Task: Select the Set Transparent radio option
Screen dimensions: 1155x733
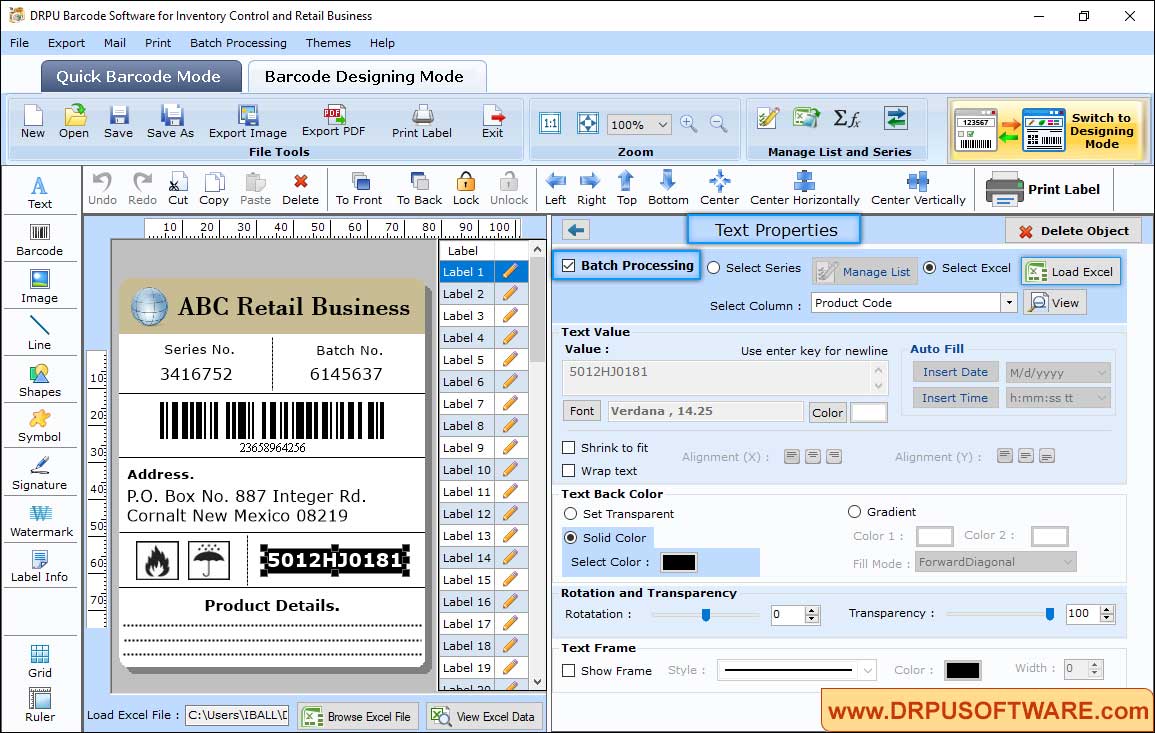Action: pos(570,514)
